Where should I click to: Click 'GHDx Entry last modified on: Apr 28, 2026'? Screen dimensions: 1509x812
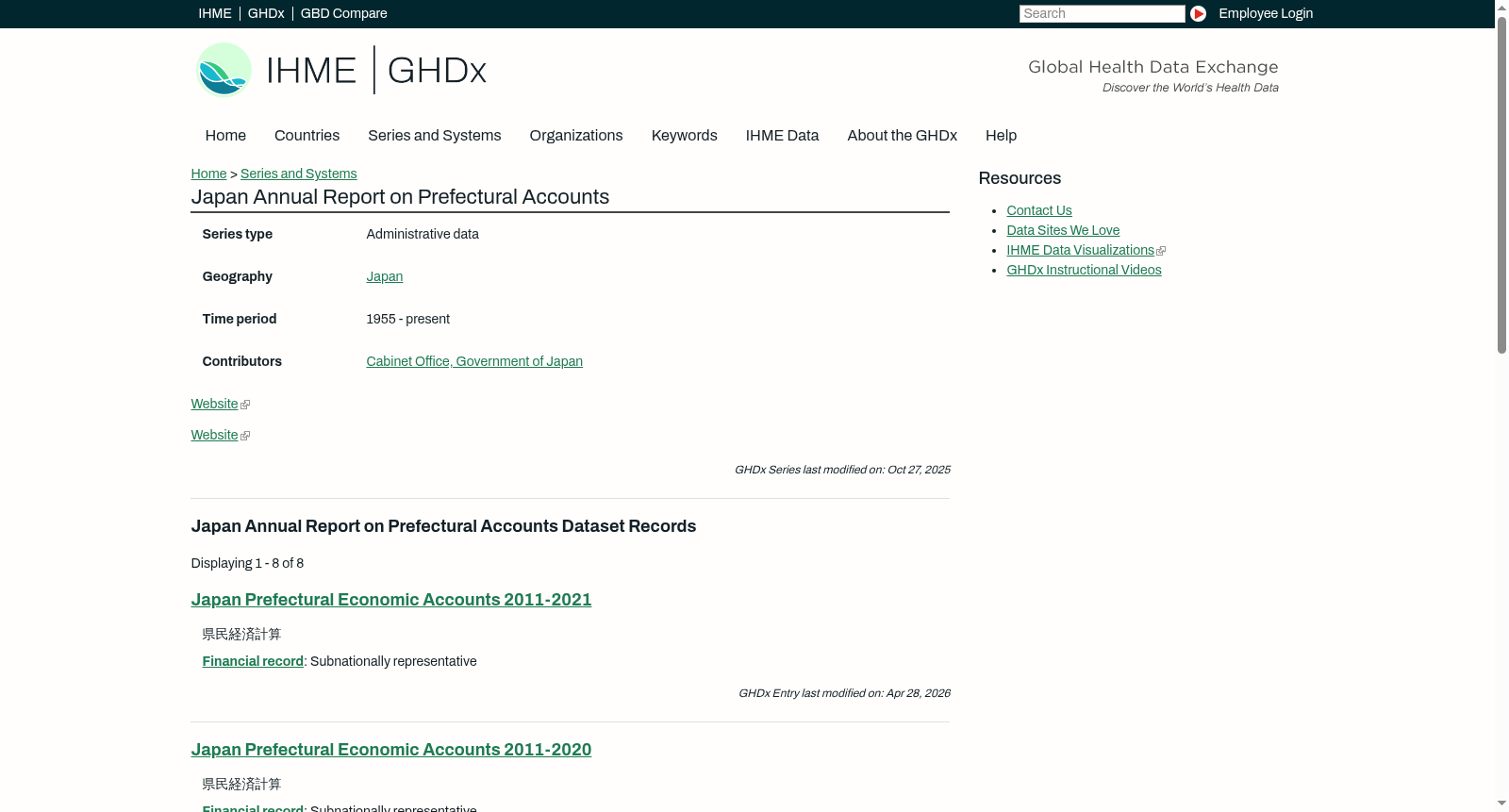click(x=844, y=693)
